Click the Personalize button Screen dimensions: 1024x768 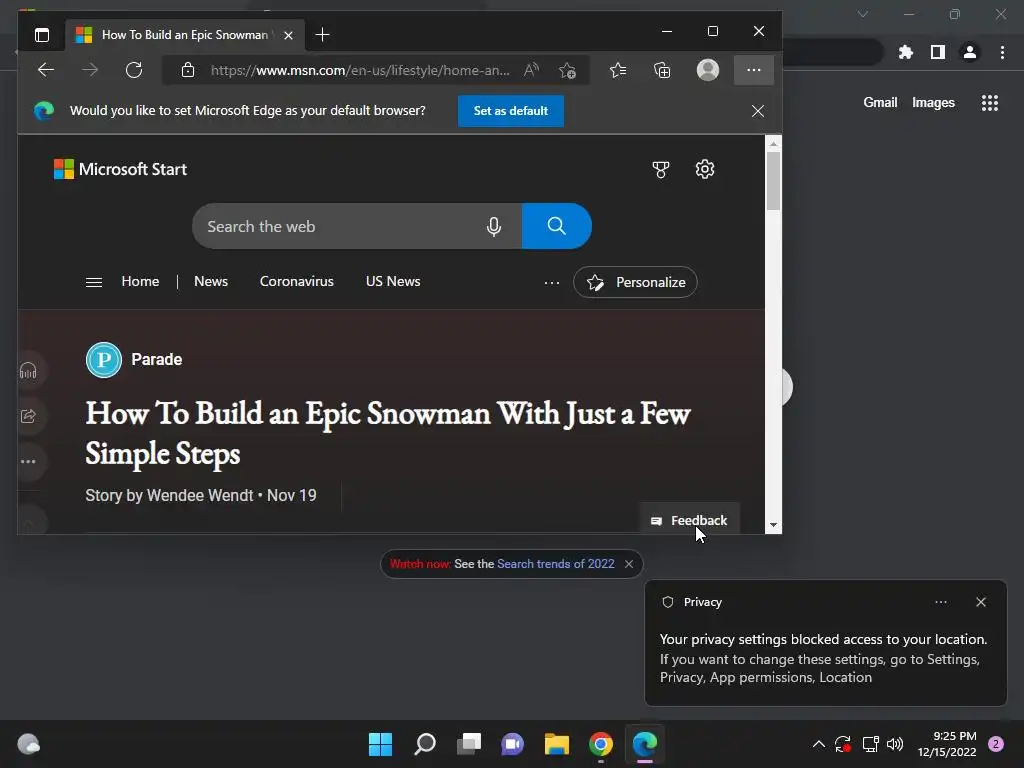click(635, 282)
